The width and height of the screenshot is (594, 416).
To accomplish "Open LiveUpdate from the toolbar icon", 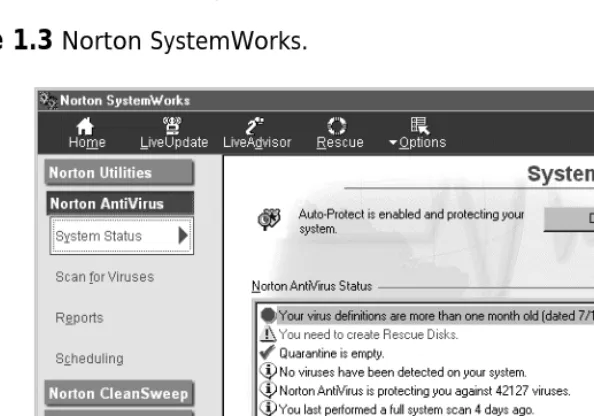I will 172,126.
